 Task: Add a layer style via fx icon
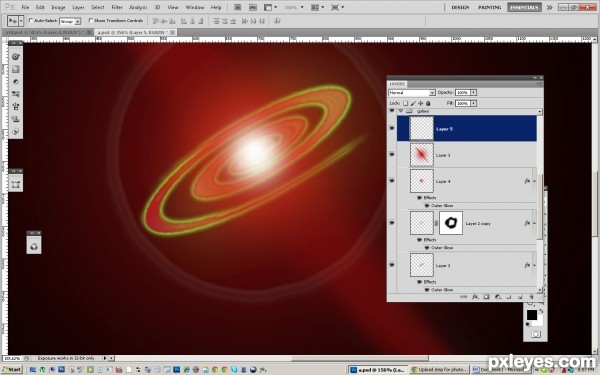pos(475,297)
